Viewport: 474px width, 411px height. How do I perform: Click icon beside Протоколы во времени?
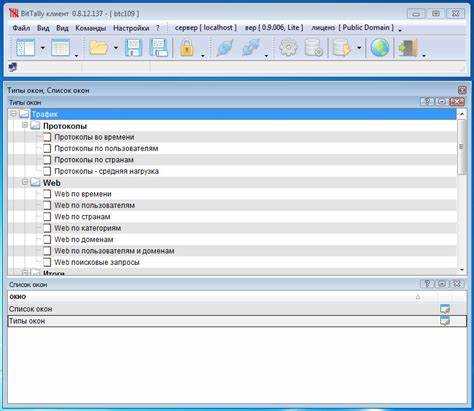click(47, 137)
